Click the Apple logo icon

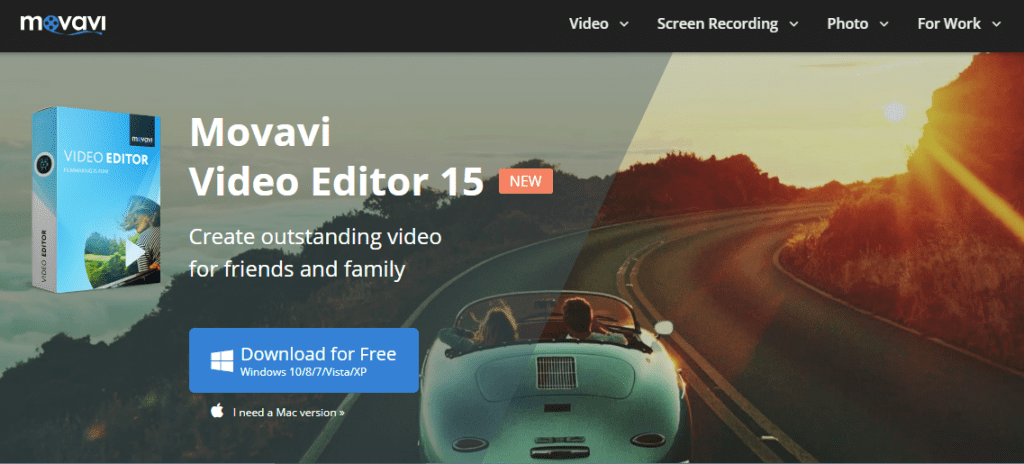tap(217, 411)
